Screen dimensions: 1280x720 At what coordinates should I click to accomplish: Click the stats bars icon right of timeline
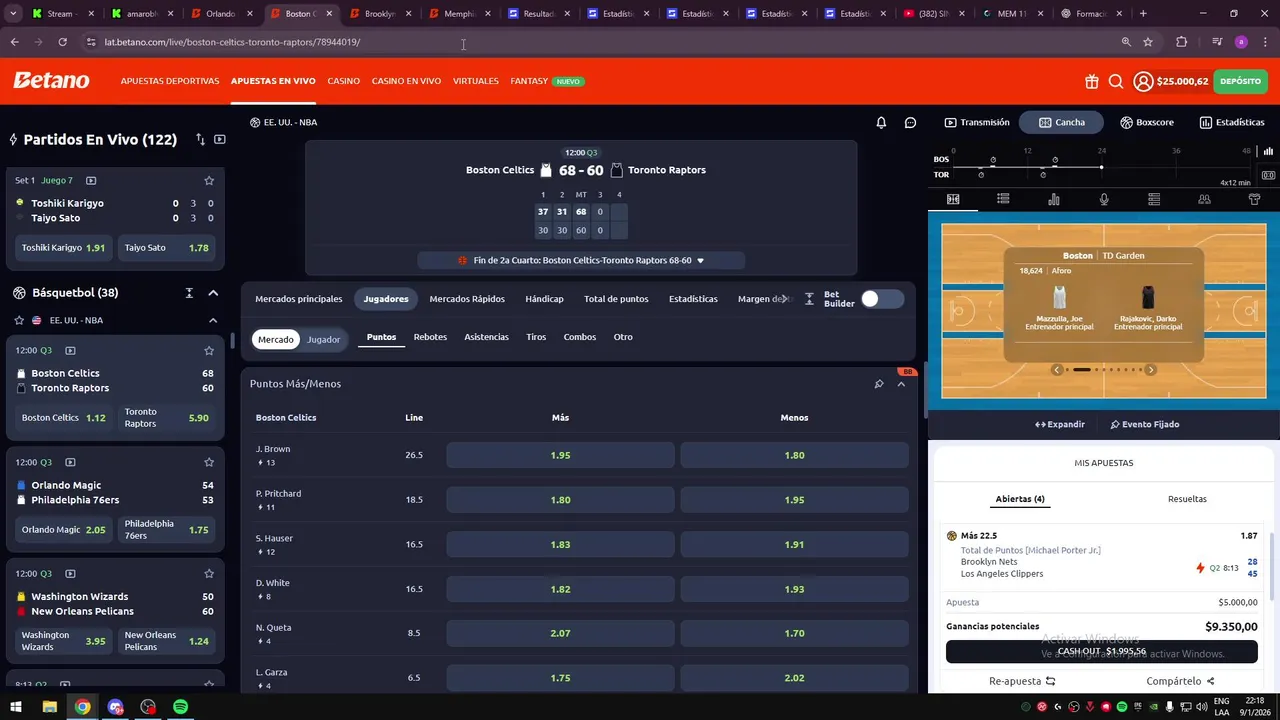tap(1268, 151)
